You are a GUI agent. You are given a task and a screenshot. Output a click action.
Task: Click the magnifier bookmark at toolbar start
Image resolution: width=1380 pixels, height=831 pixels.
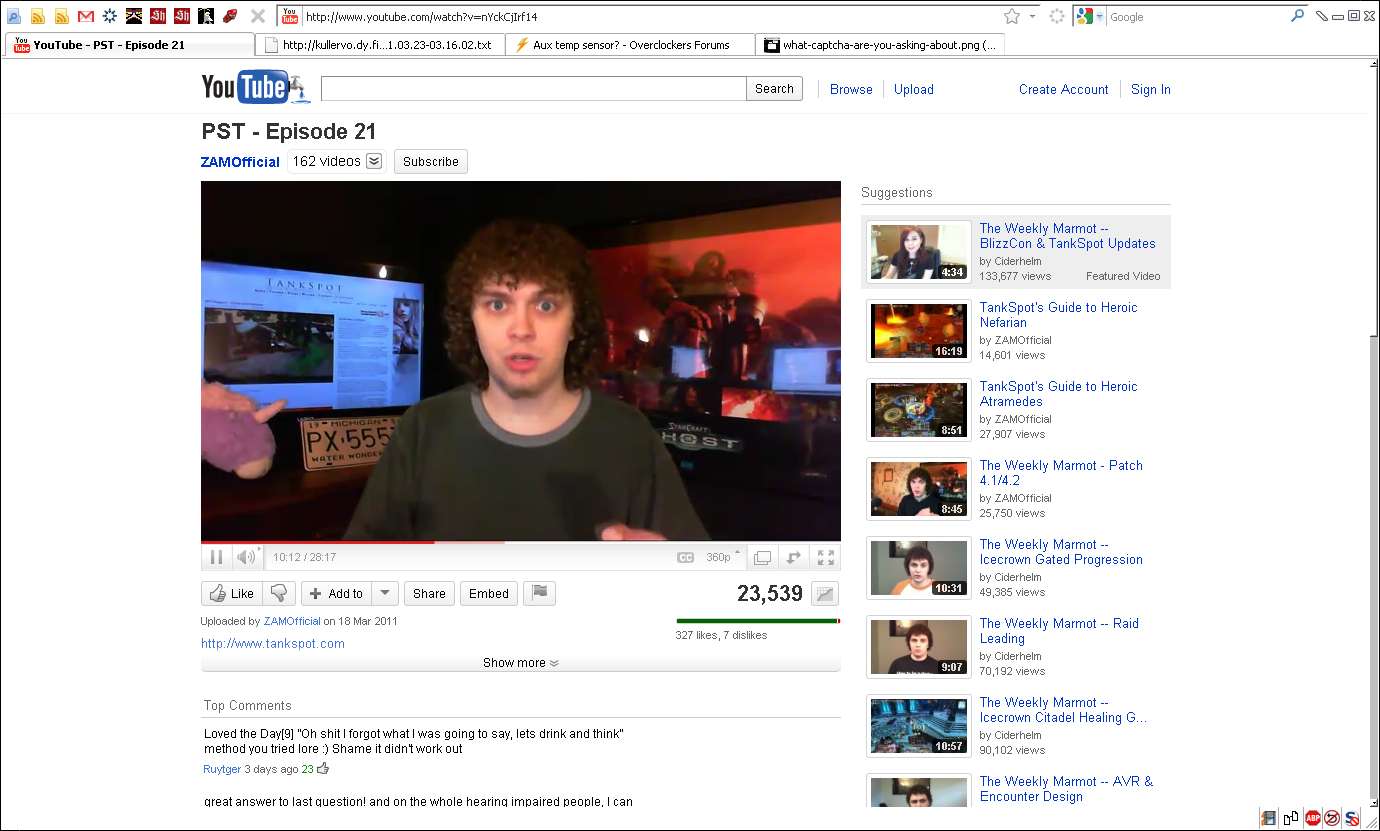(x=14, y=16)
